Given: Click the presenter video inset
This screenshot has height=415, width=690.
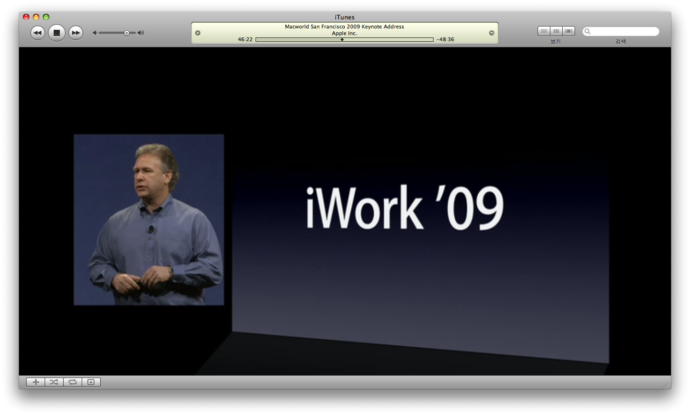Looking at the screenshot, I should tap(149, 220).
